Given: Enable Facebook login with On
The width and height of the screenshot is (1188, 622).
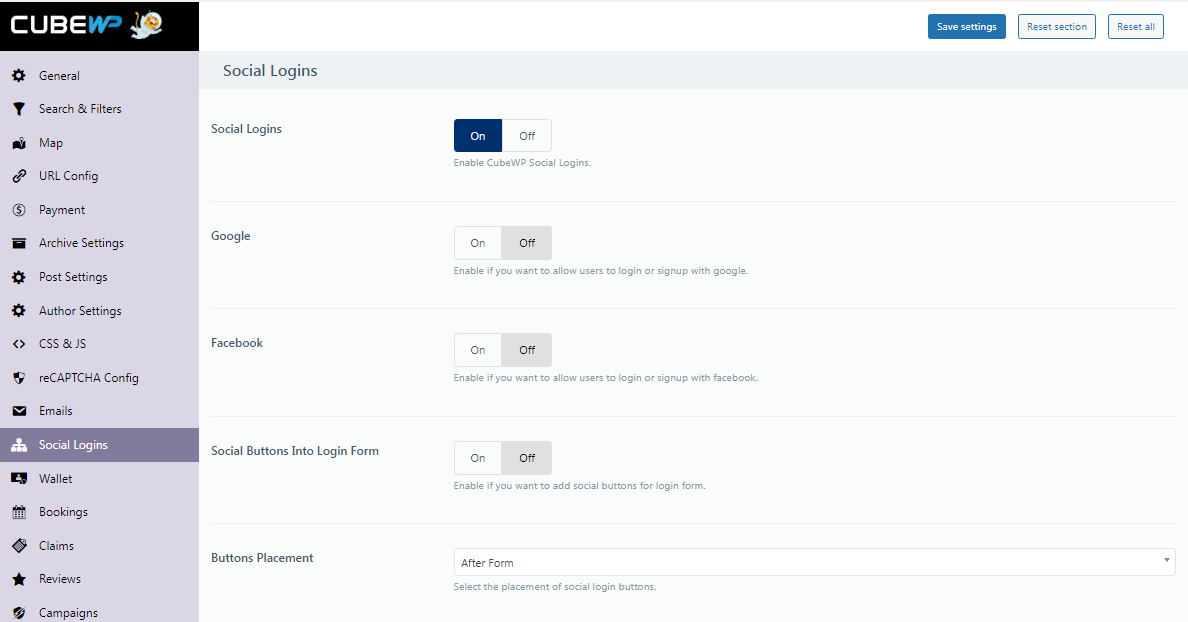Looking at the screenshot, I should 477,350.
